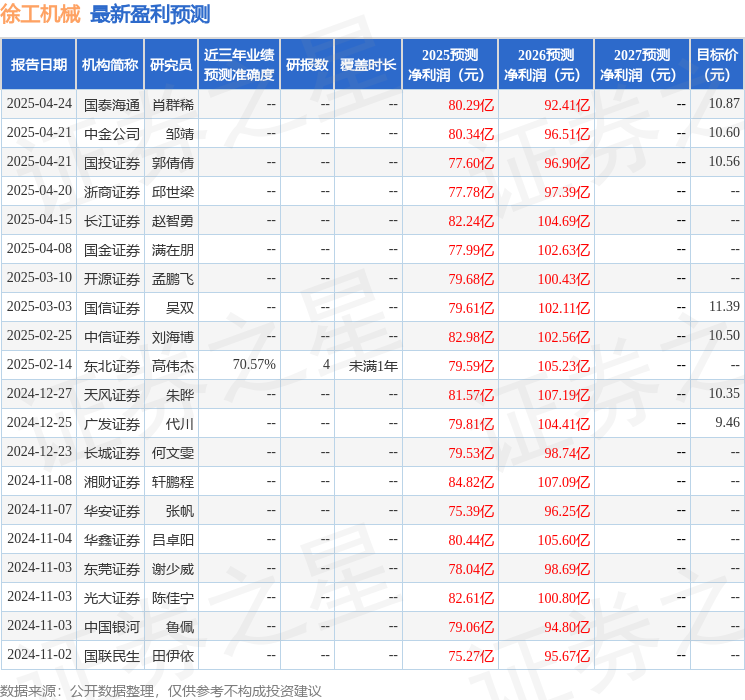745x700 pixels.
Task: Select institution 湘财证券 cell
Action: [x=112, y=482]
